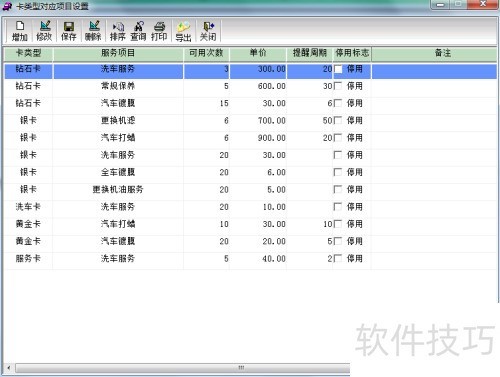Toggle 停用 checkbox for 黄金卡 汽车镀膜 row

[338, 241]
